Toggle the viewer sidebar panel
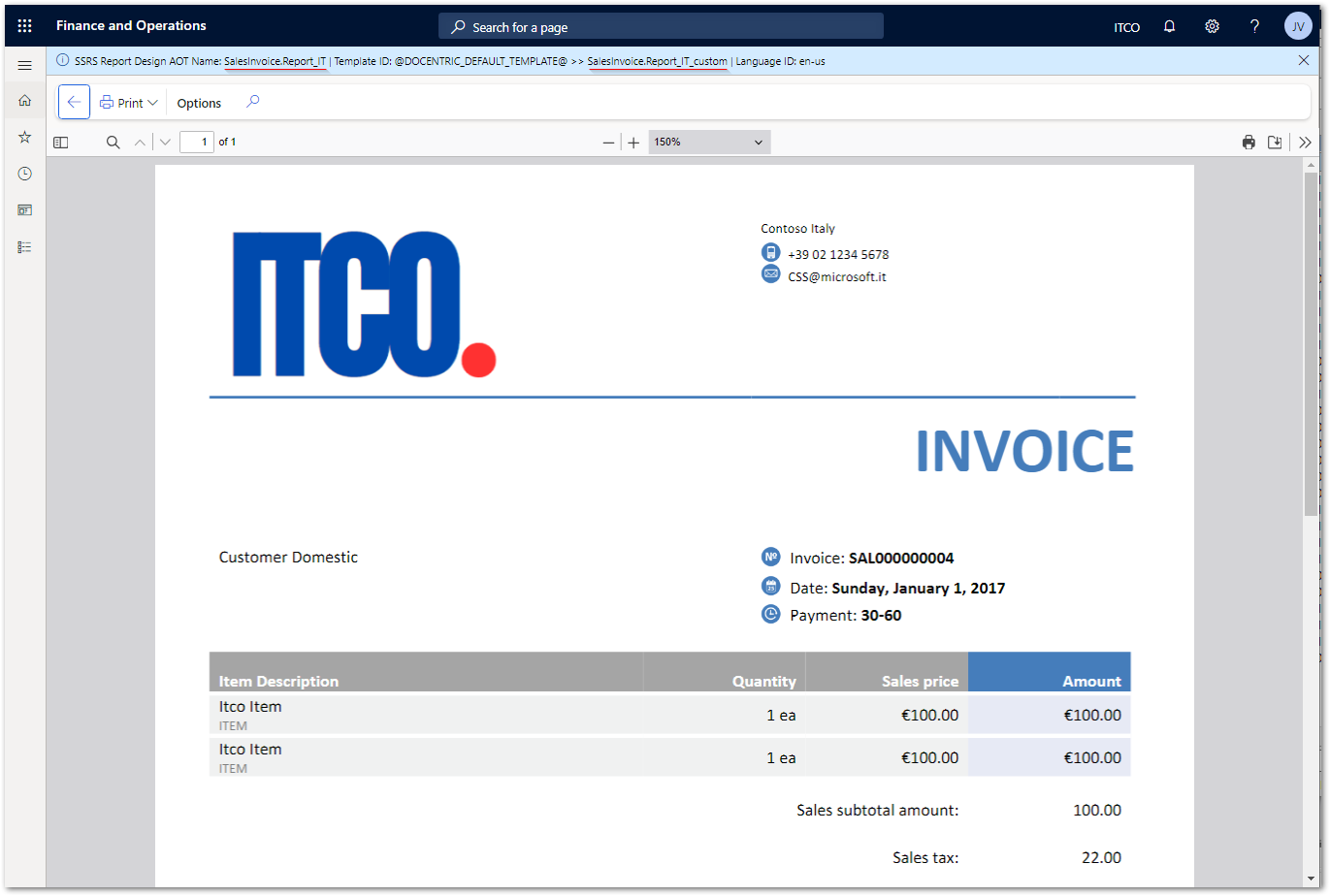This screenshot has height=896, width=1330. click(x=60, y=143)
